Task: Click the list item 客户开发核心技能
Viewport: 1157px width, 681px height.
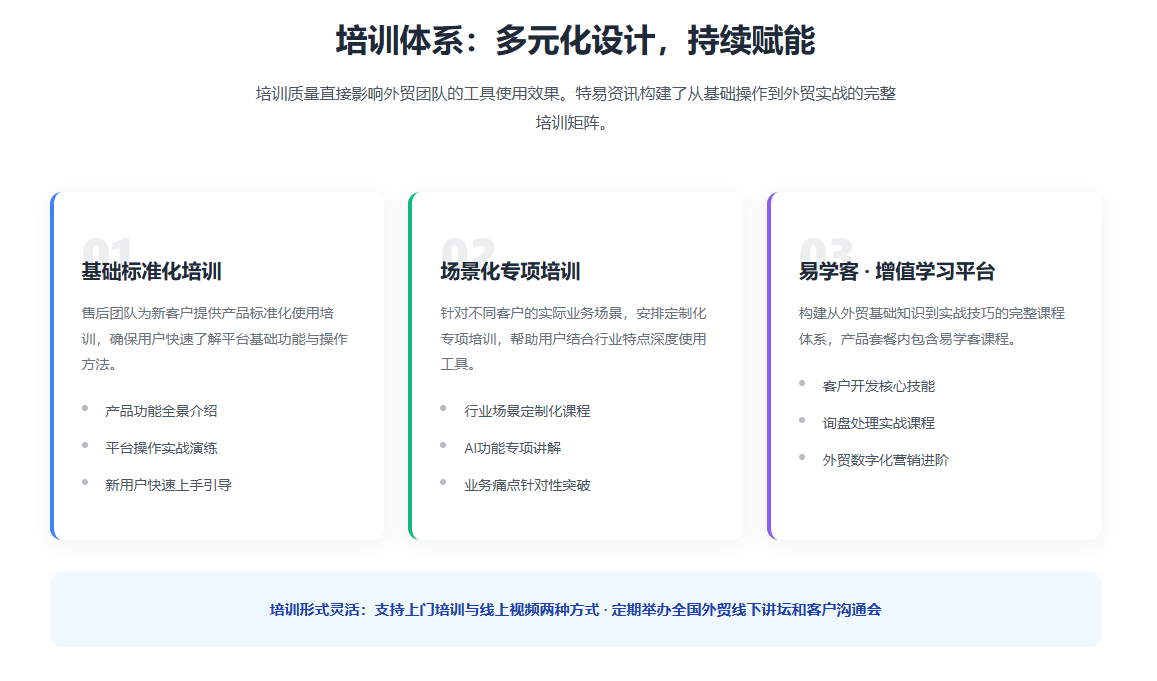Action: click(878, 386)
